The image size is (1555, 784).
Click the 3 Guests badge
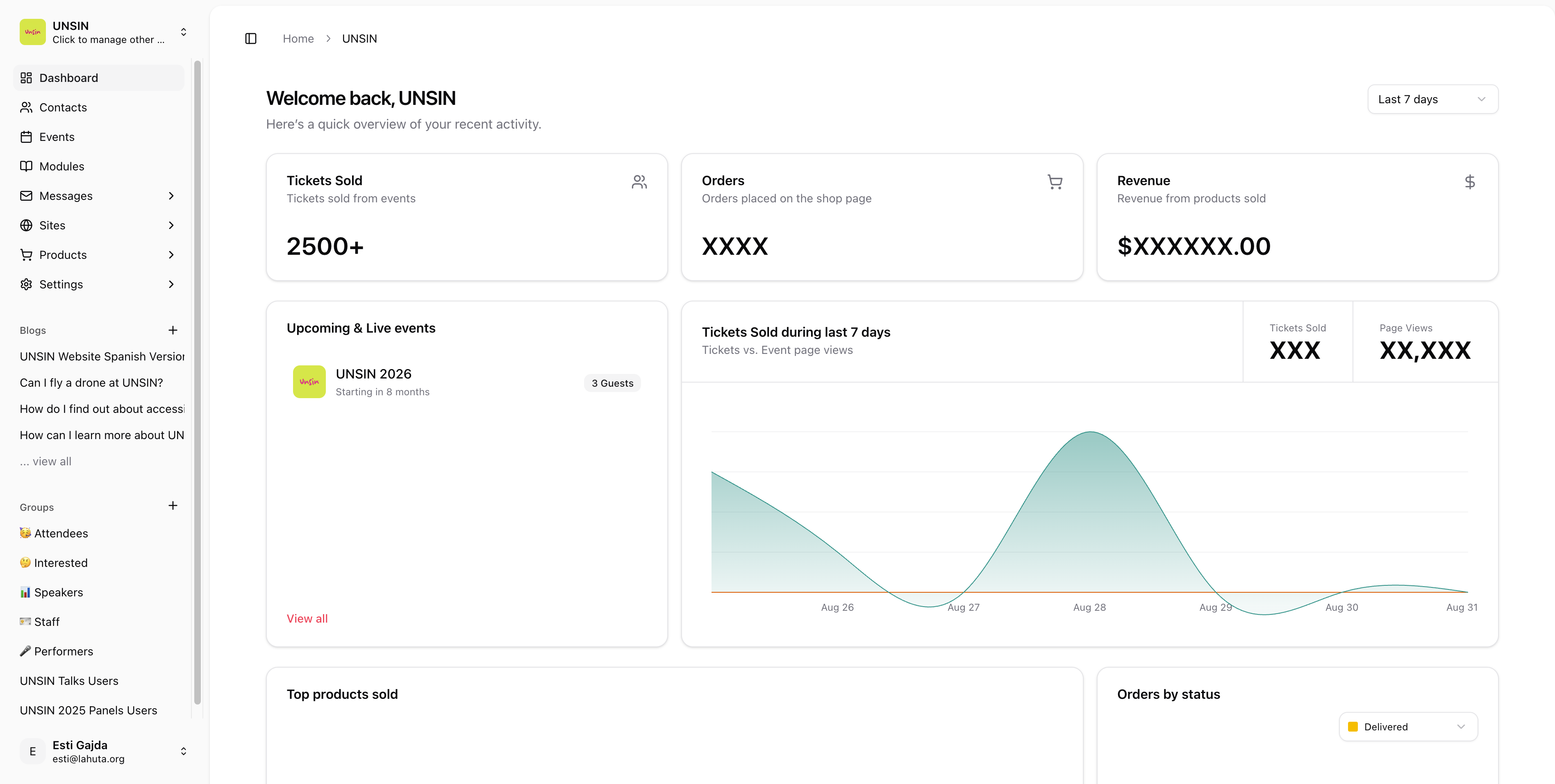612,383
